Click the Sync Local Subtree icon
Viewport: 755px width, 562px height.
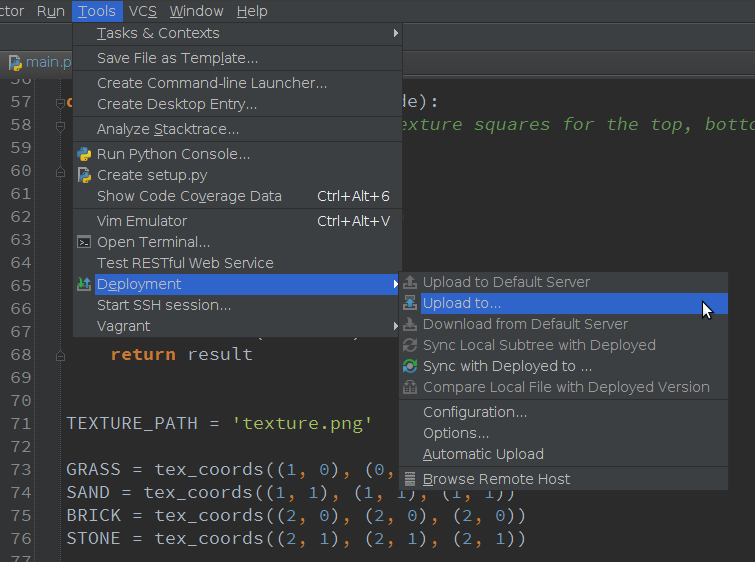pos(410,345)
